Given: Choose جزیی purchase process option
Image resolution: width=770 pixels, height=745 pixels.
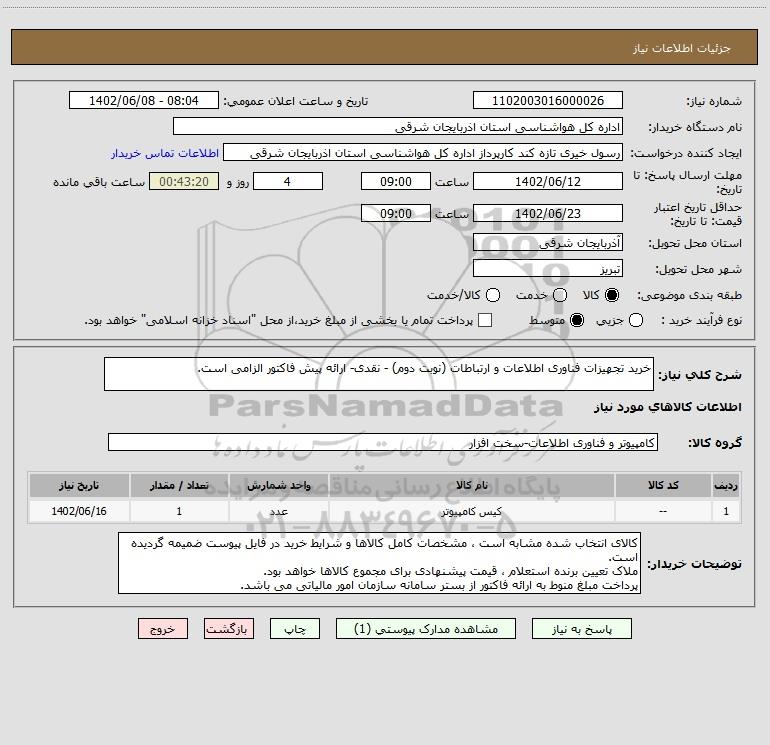Looking at the screenshot, I should 636,320.
